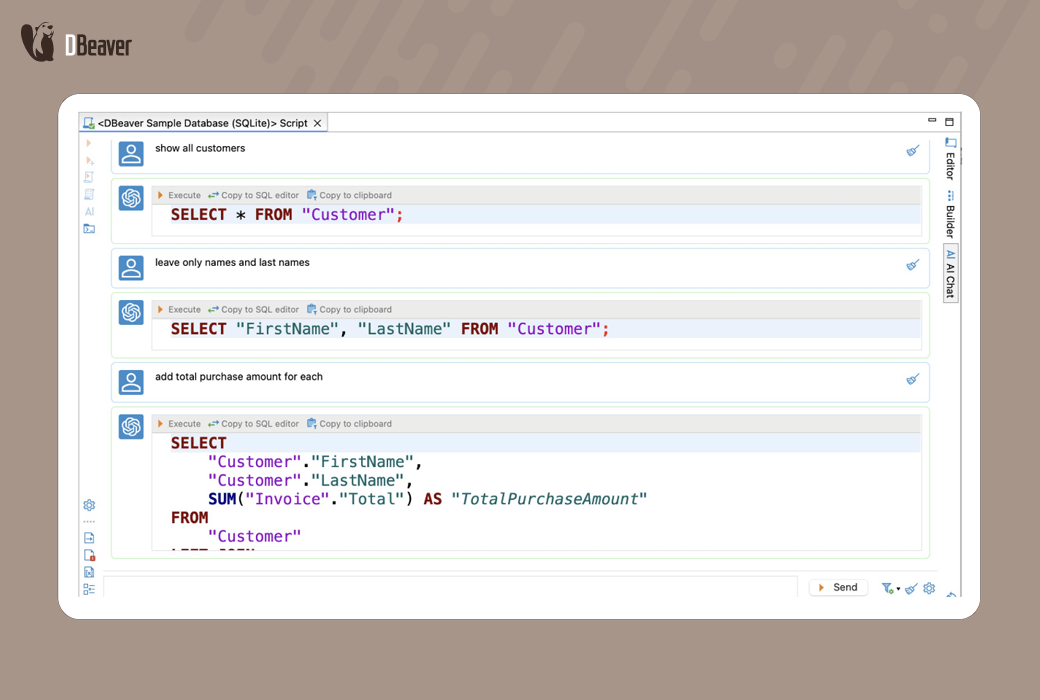Switch to the Builder side tab
The height and width of the screenshot is (700, 1040).
(950, 215)
